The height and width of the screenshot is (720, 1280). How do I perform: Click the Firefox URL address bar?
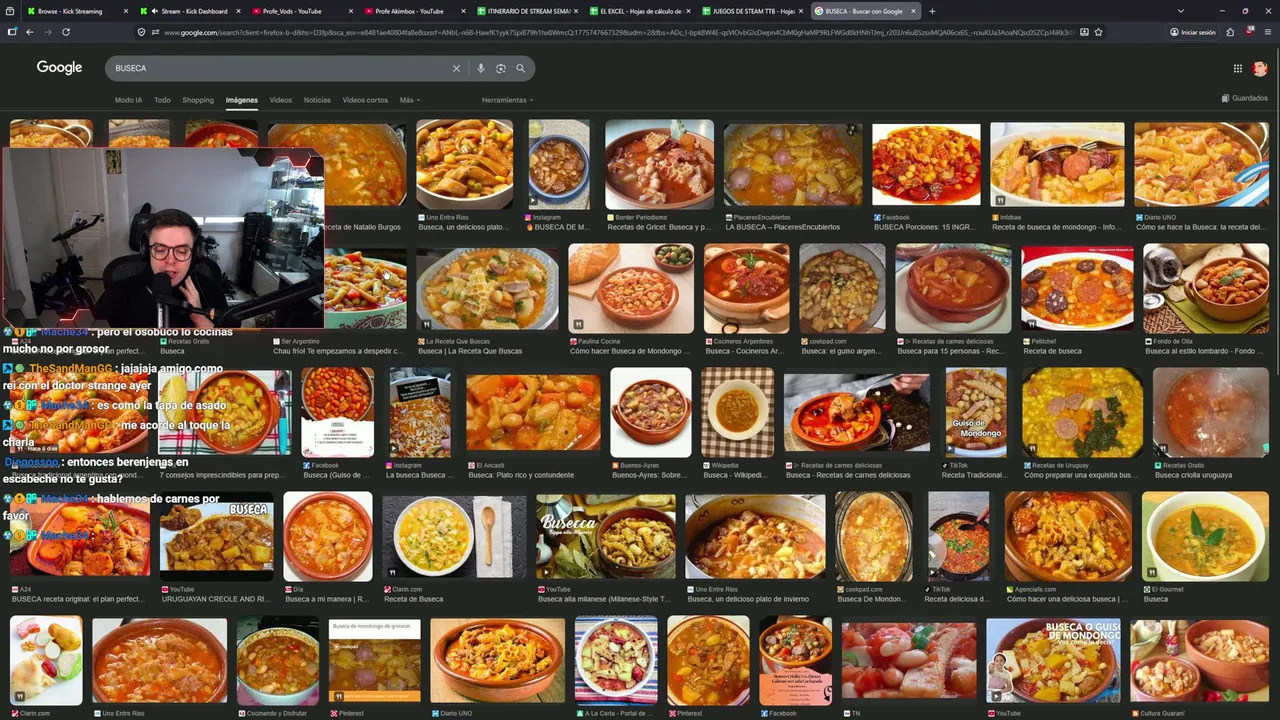tap(620, 32)
